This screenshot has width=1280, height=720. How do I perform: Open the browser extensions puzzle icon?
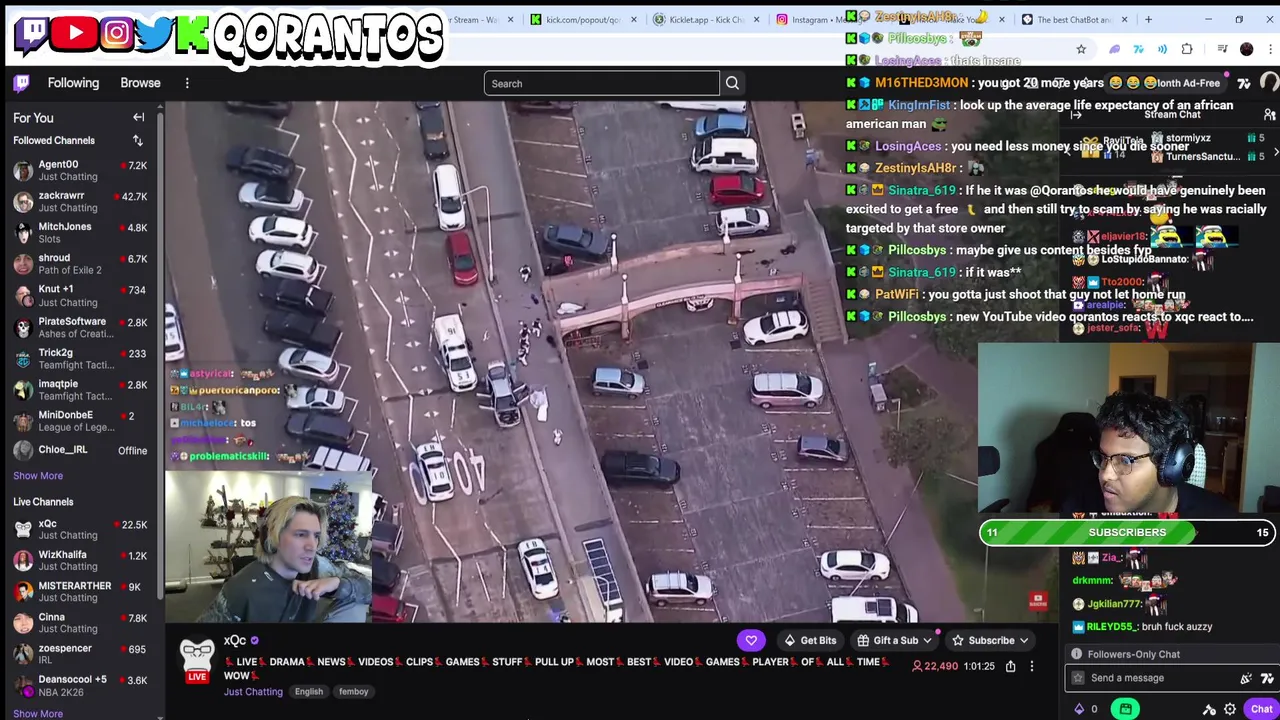(1187, 49)
